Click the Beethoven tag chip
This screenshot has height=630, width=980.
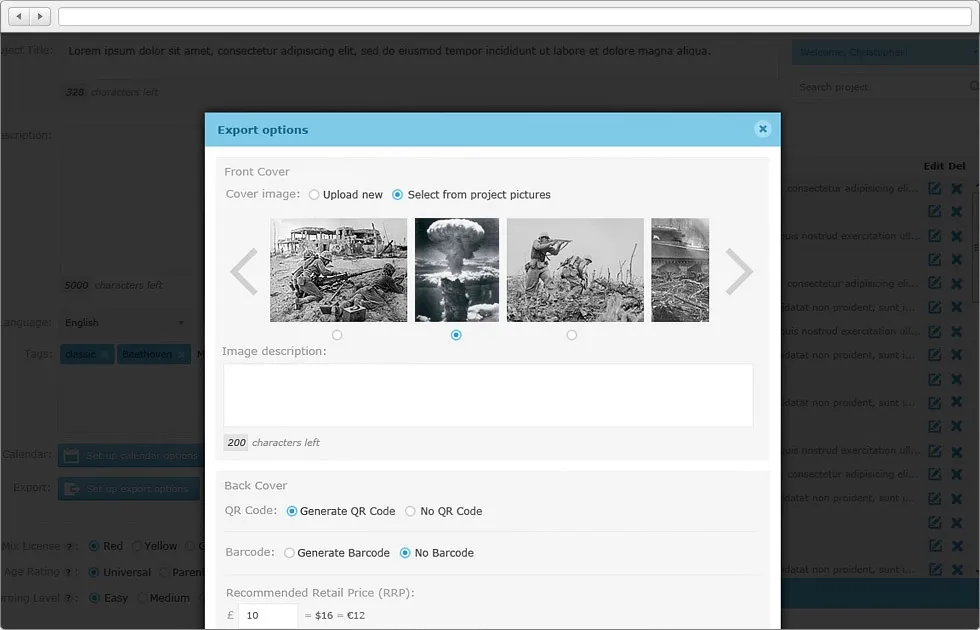coord(153,354)
